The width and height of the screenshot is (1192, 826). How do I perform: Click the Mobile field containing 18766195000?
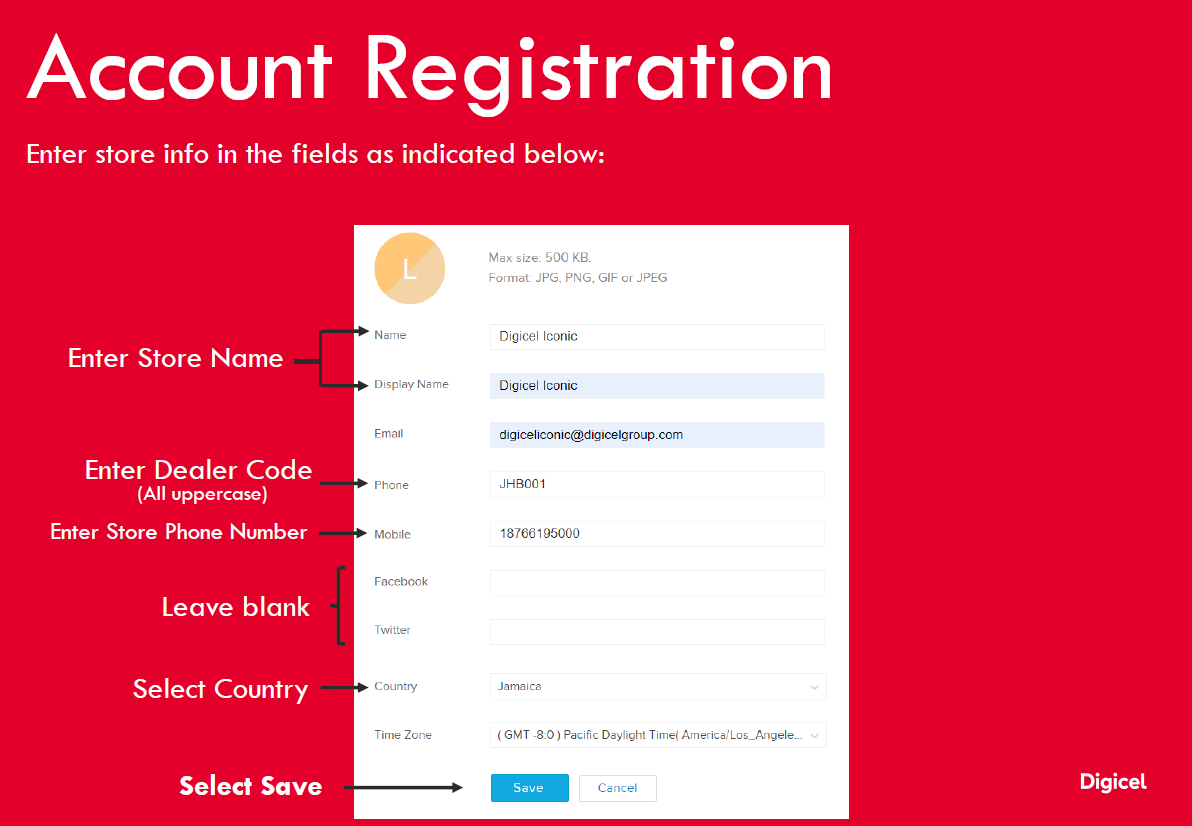point(657,534)
